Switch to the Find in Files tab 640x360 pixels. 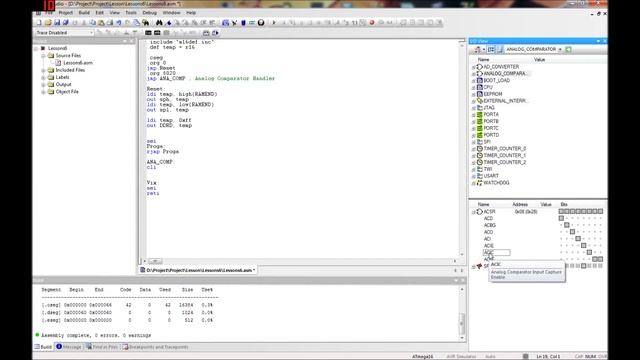pyautogui.click(x=102, y=347)
